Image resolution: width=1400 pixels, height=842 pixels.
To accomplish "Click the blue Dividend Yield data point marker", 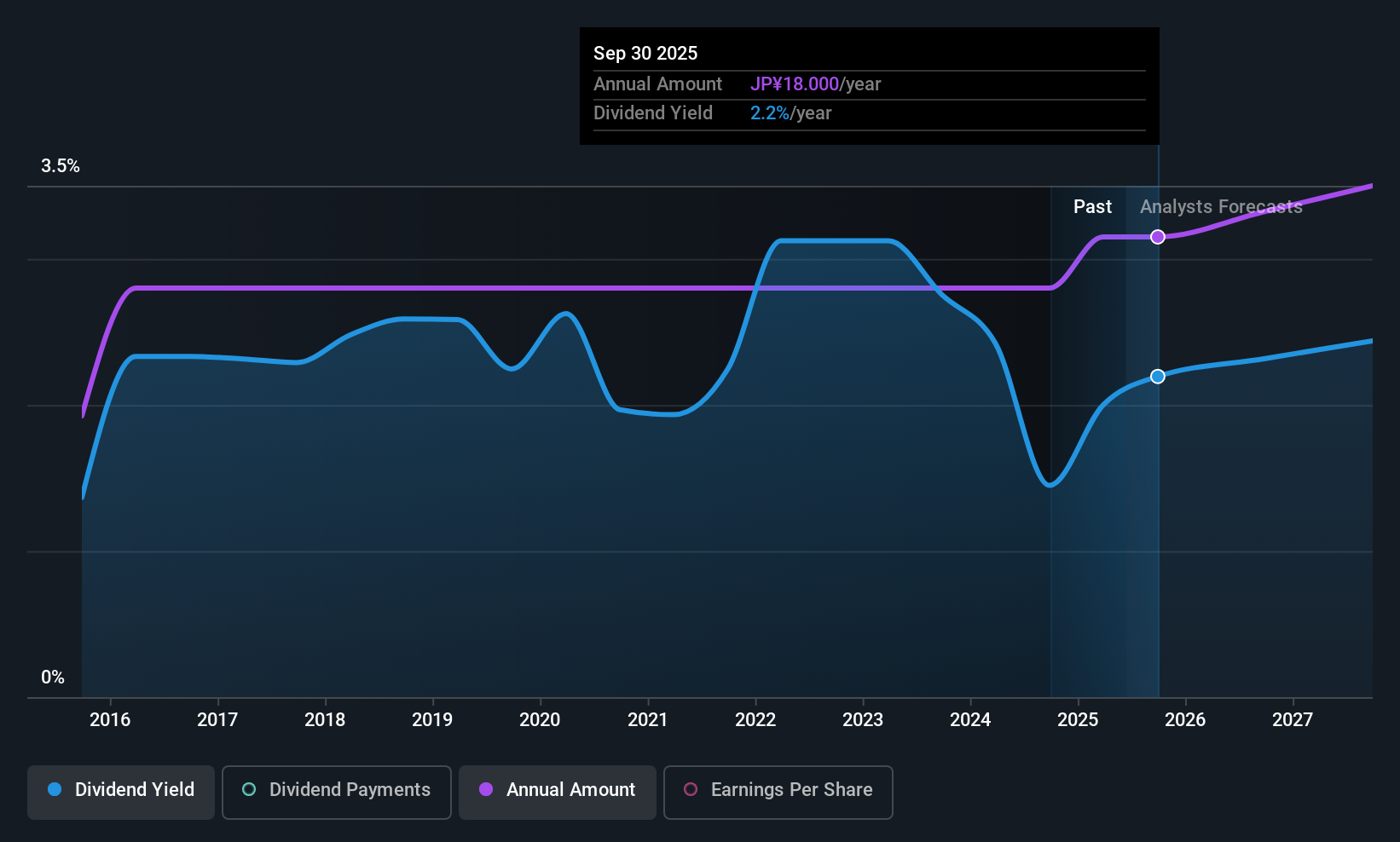I will tap(1158, 377).
